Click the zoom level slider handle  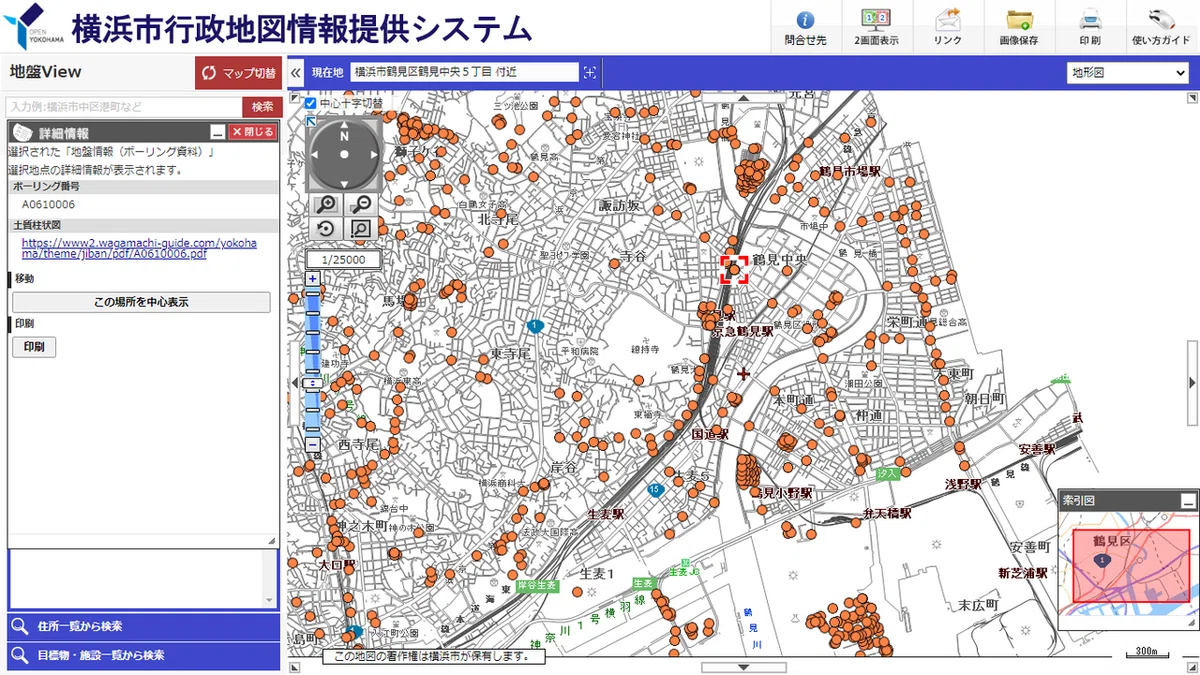coord(313,382)
